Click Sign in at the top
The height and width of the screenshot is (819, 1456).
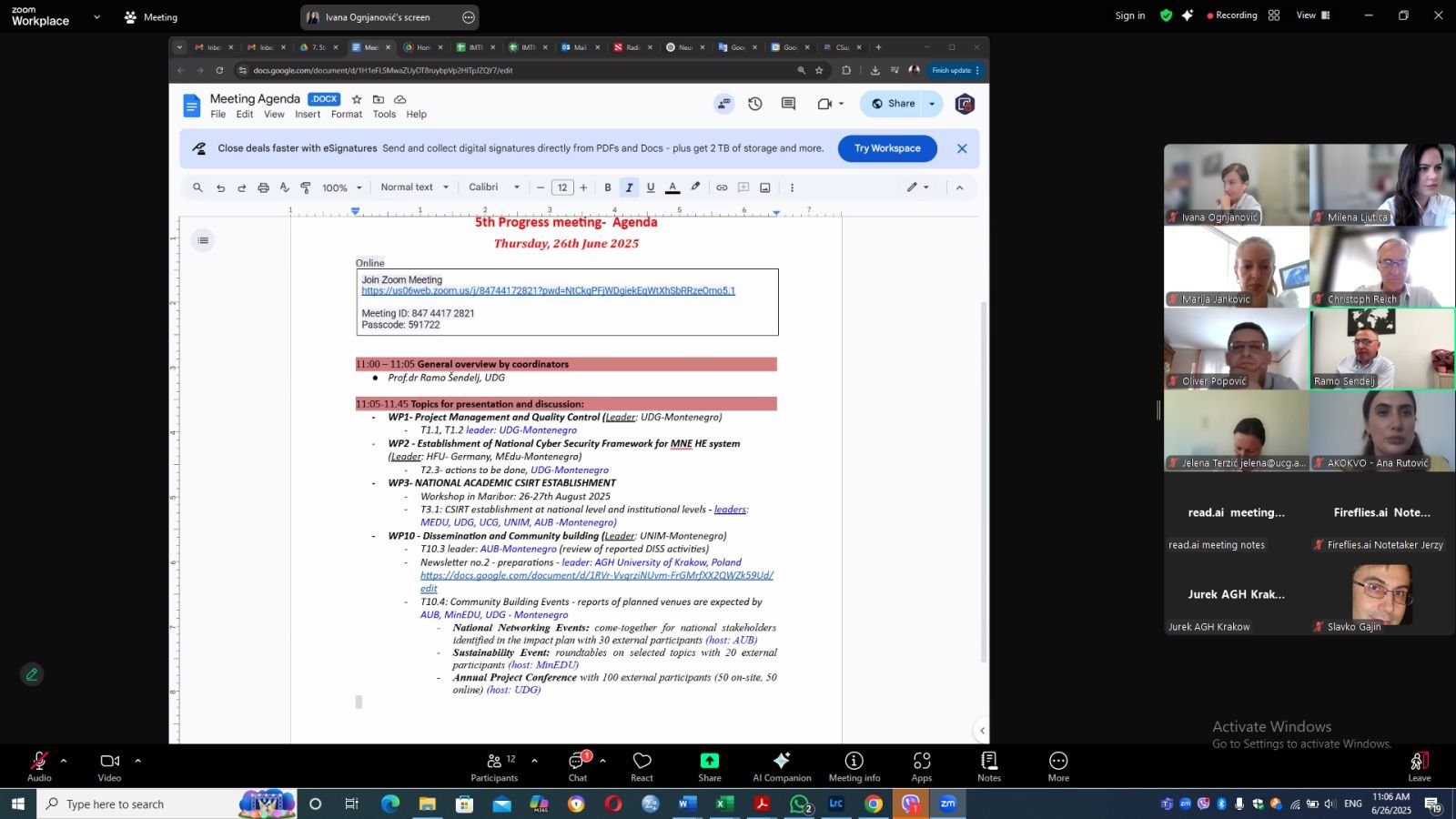(x=1129, y=15)
